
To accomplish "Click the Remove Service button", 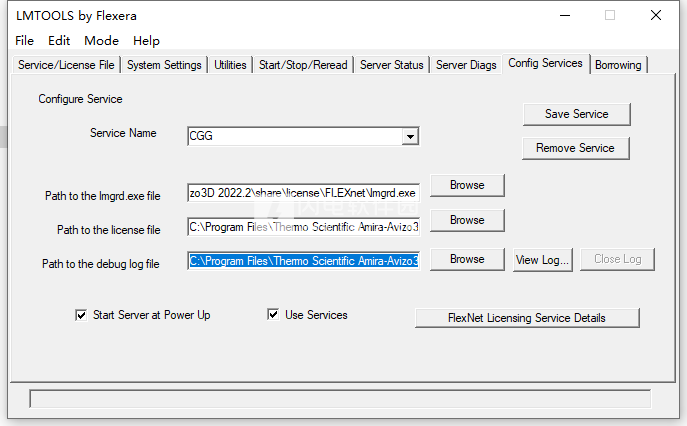I will point(576,148).
